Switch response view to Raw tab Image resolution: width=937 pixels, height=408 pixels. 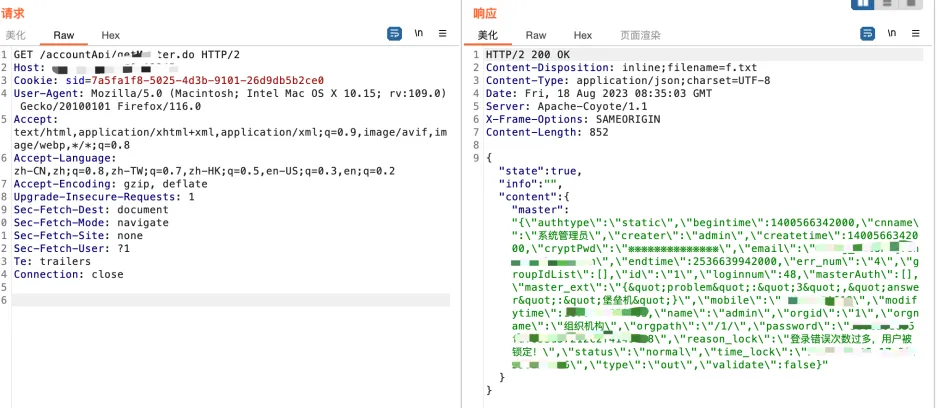[536, 35]
